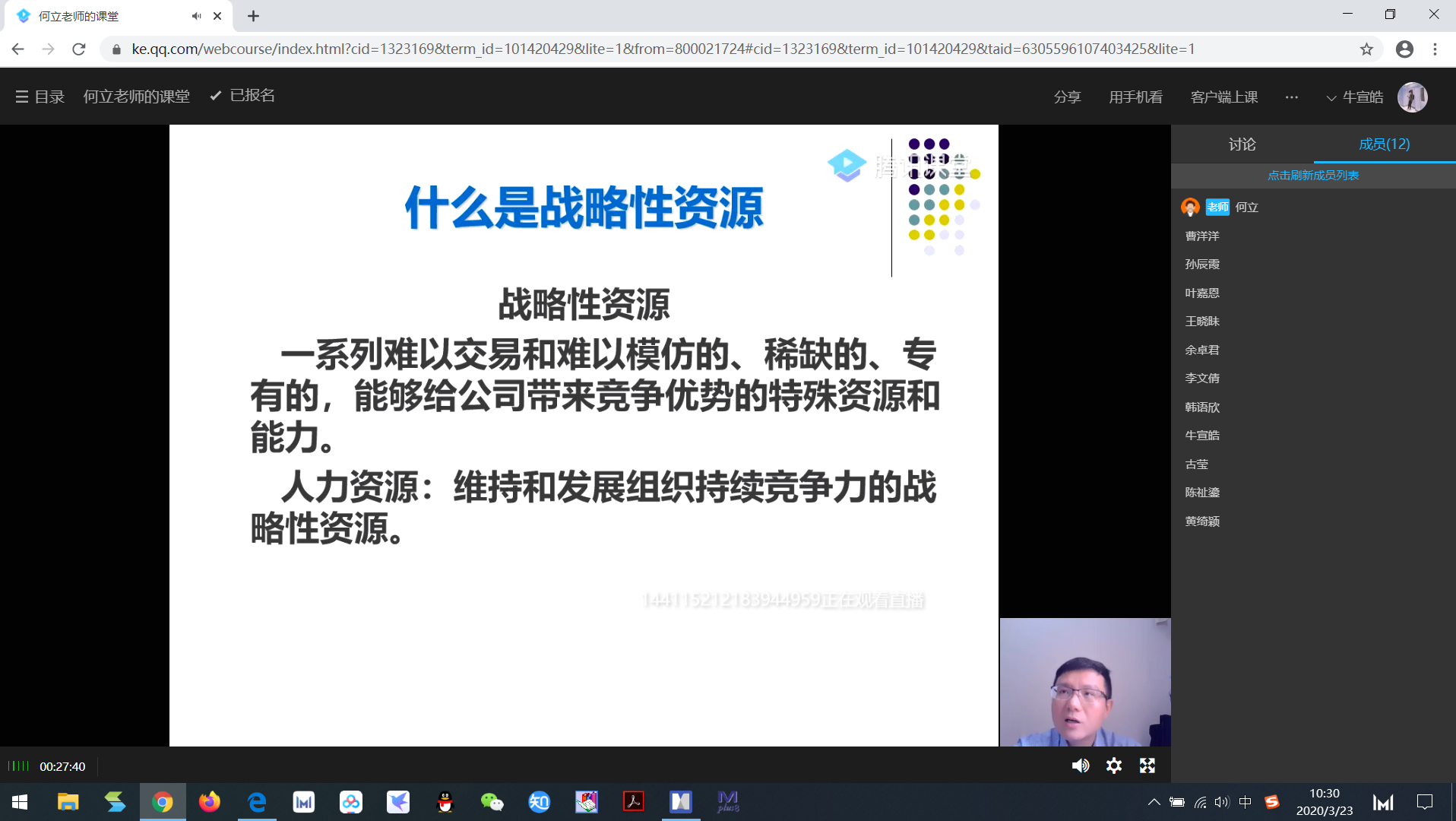
Task: Show hidden system tray icons
Action: (x=1154, y=802)
